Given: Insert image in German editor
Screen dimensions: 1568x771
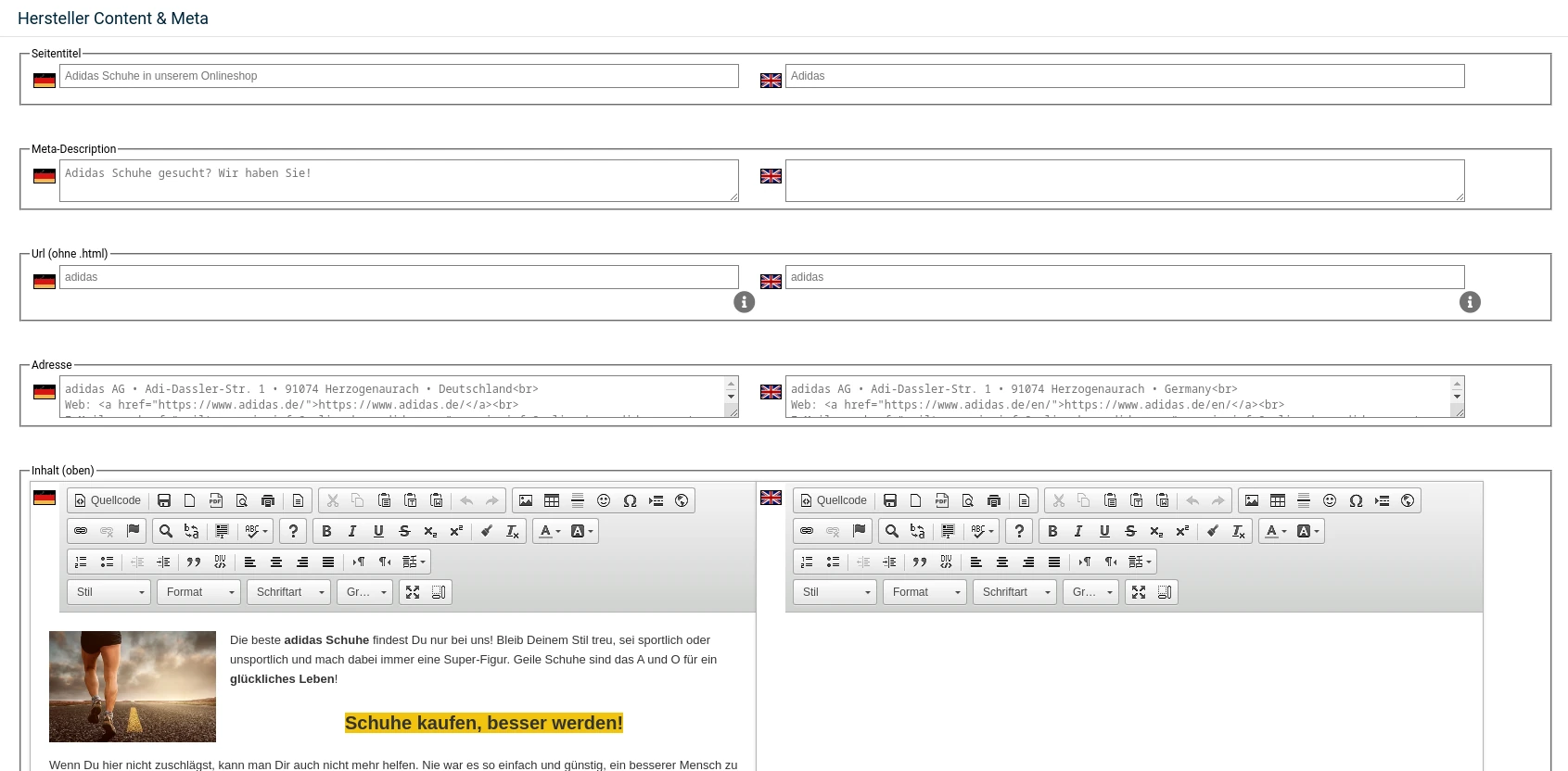Looking at the screenshot, I should coord(526,500).
